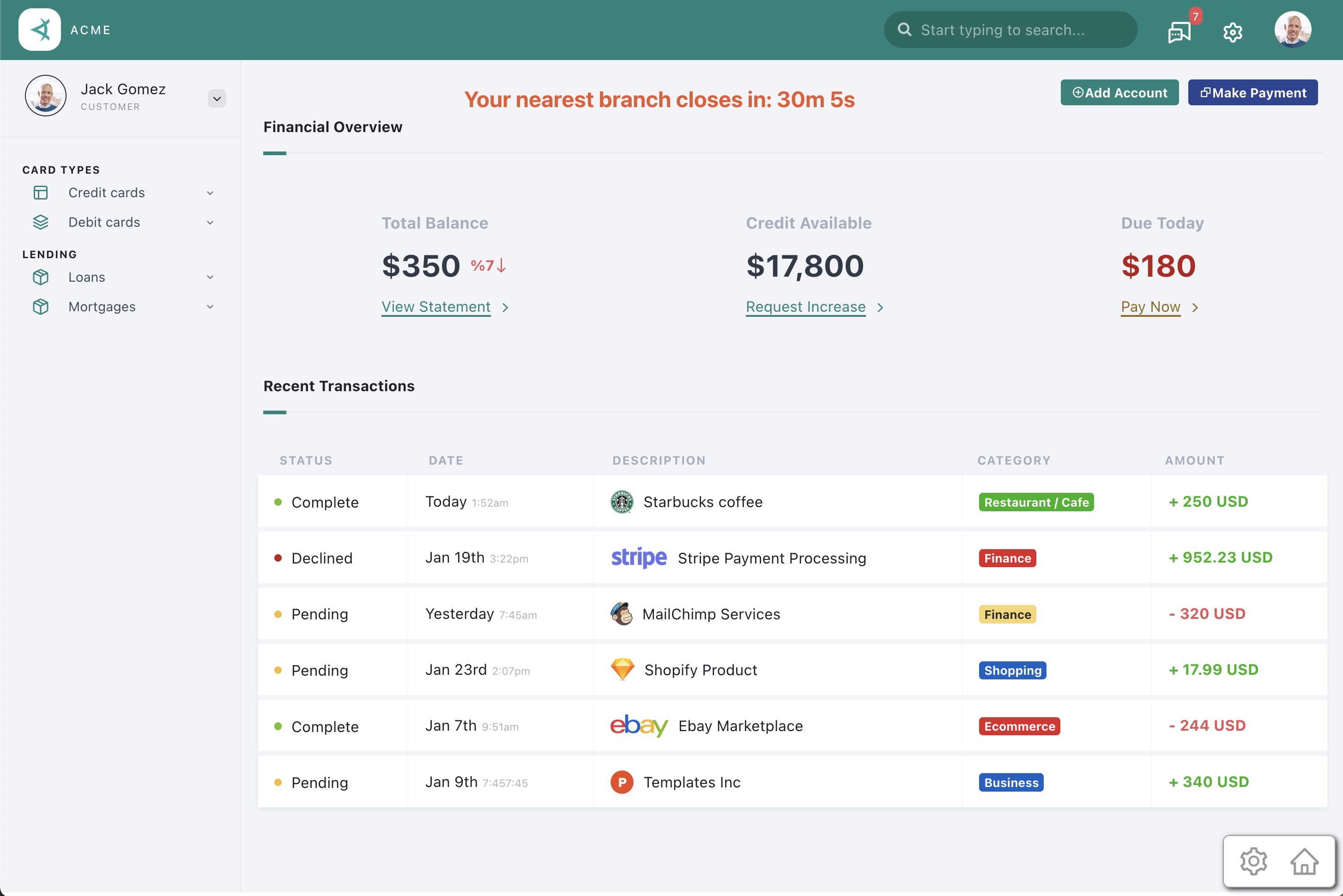Select Loans in the sidebar

pyautogui.click(x=87, y=277)
